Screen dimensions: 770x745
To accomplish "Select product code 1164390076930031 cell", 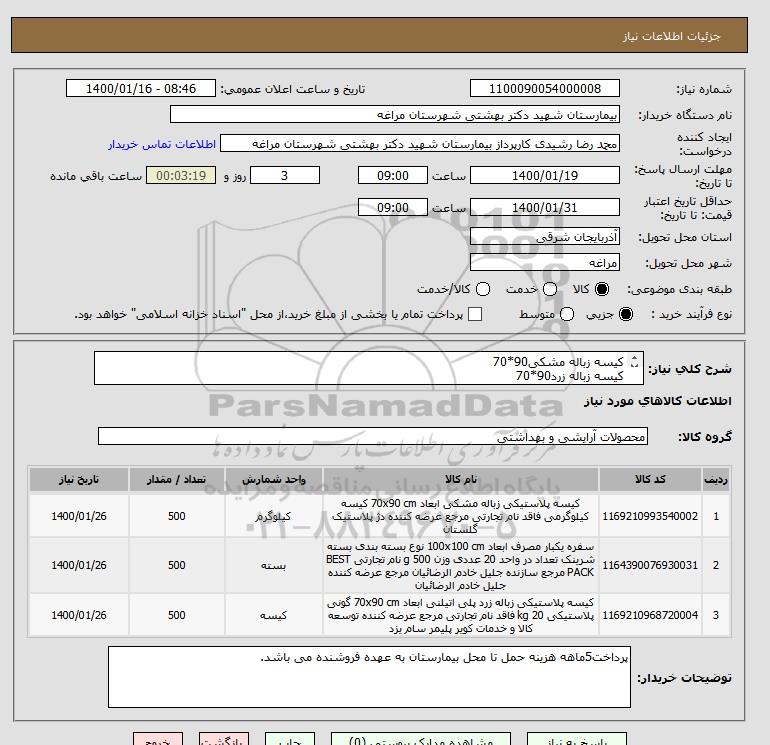I will (x=650, y=566).
